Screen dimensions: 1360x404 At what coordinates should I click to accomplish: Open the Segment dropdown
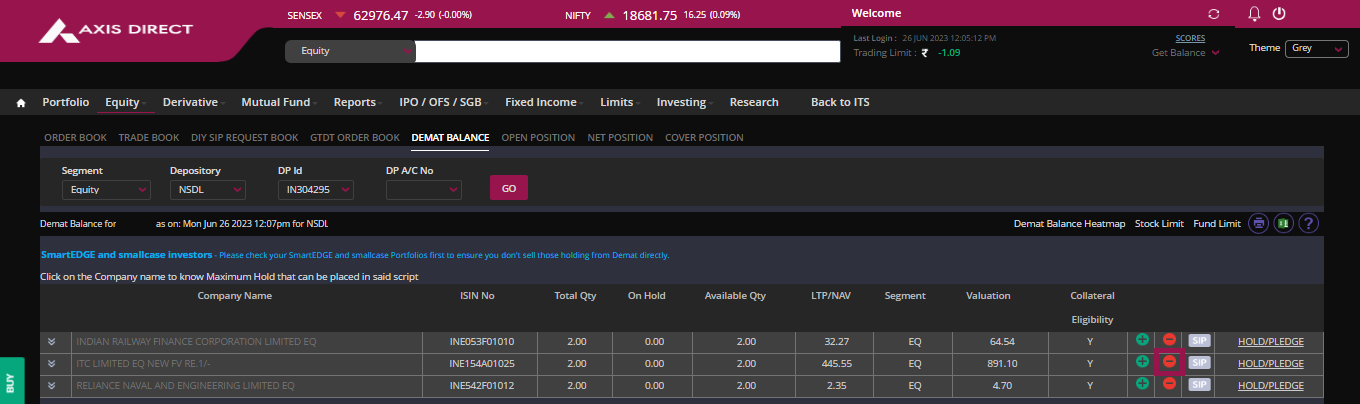(105, 189)
